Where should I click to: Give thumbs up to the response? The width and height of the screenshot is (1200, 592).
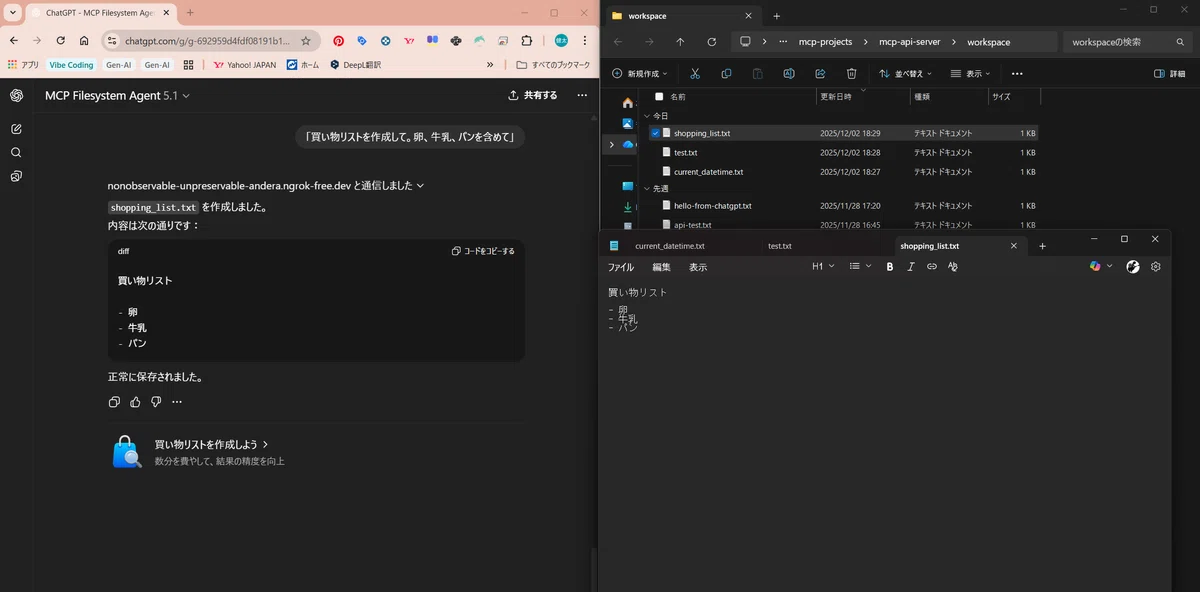point(135,402)
